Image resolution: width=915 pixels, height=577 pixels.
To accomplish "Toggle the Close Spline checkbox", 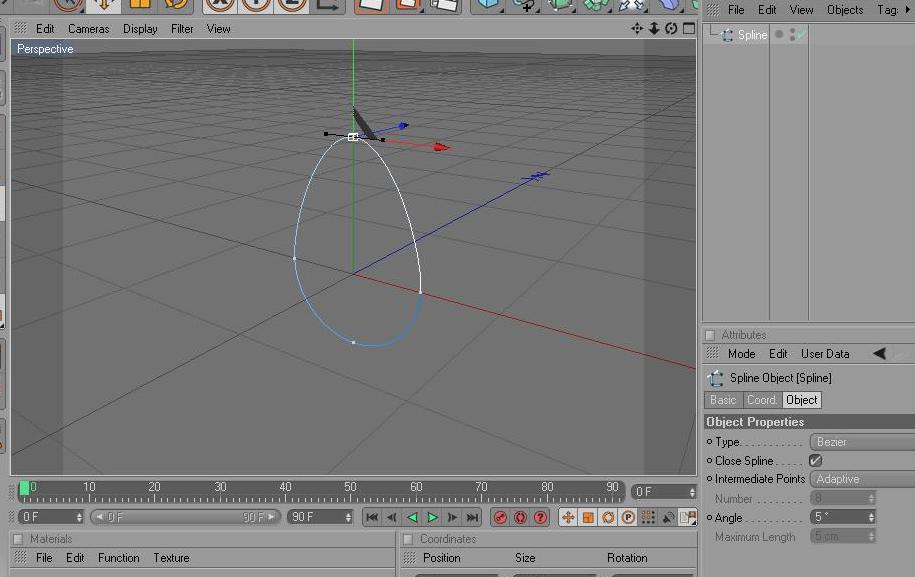I will point(816,460).
